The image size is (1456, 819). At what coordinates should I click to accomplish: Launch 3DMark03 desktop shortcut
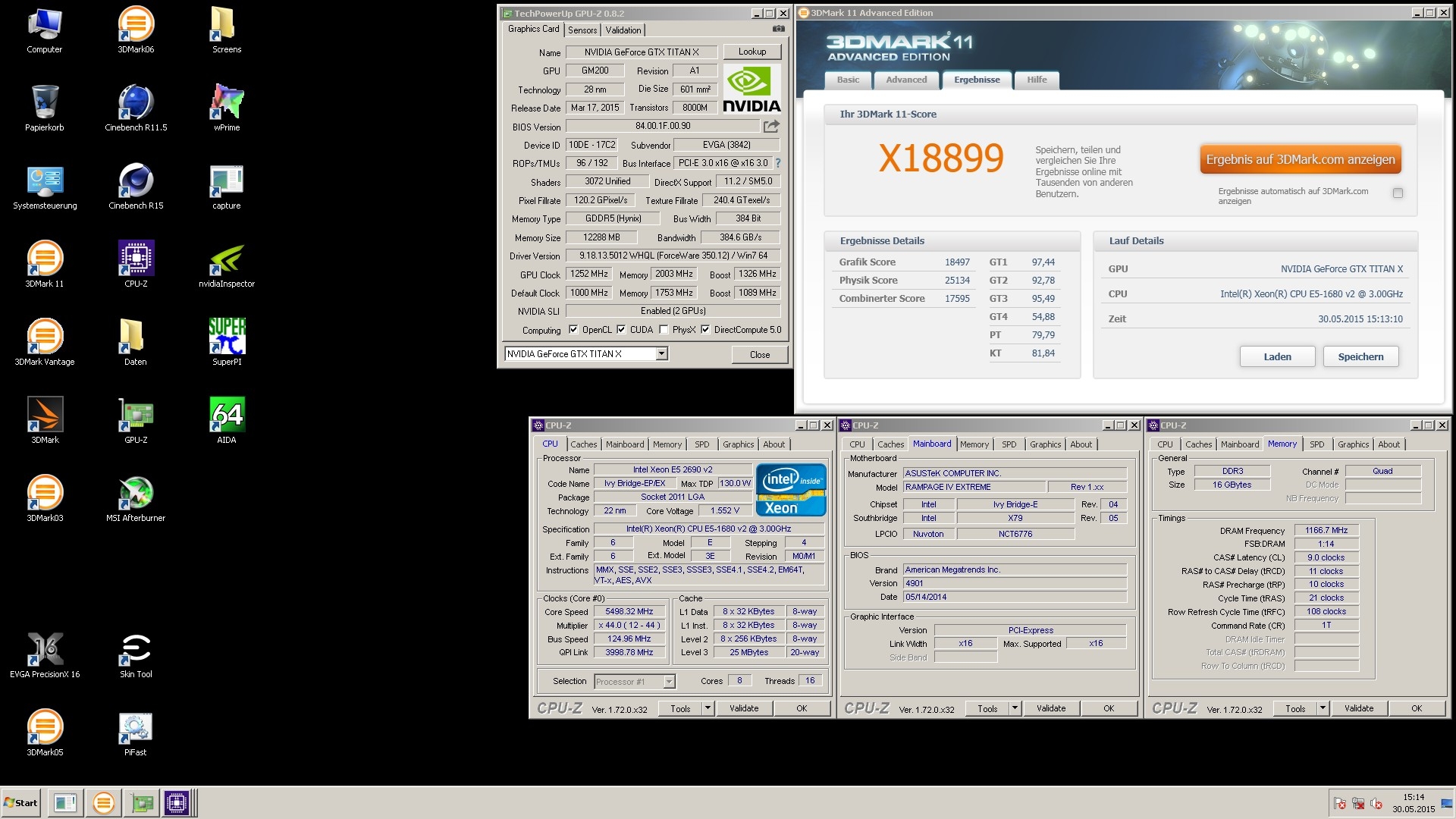(x=45, y=499)
